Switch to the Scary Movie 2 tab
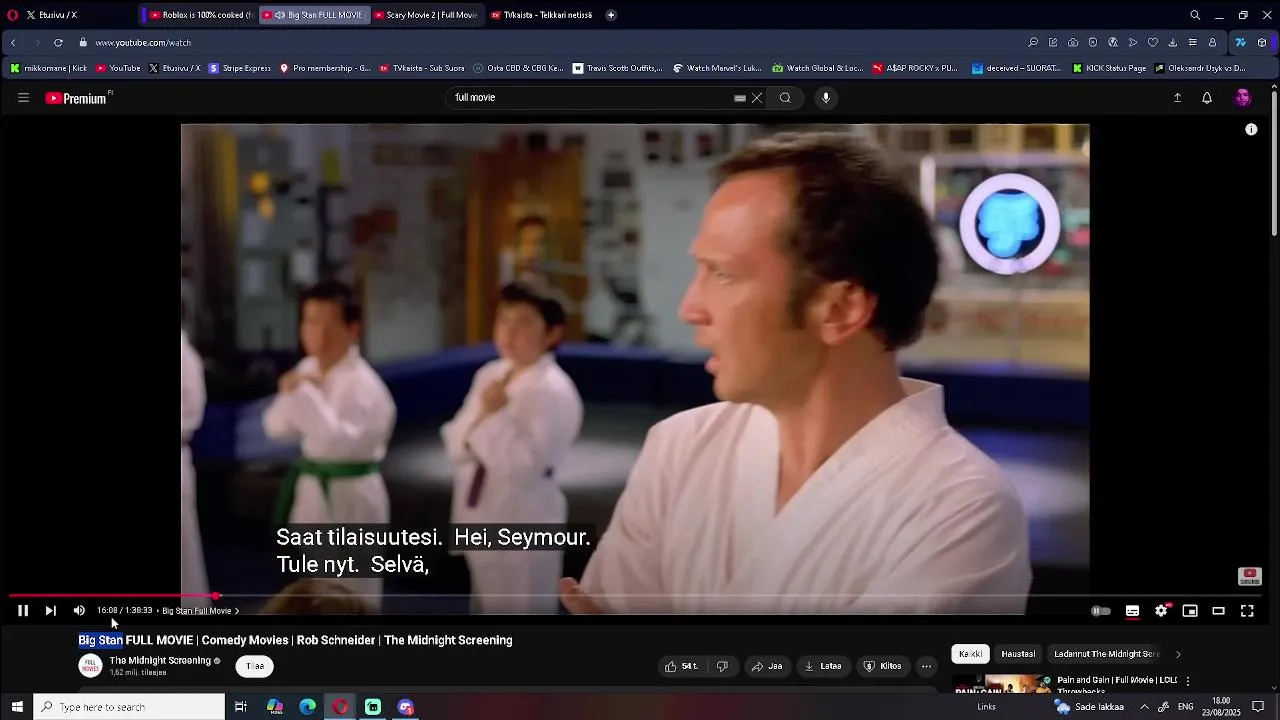The height and width of the screenshot is (720, 1280). pos(427,15)
